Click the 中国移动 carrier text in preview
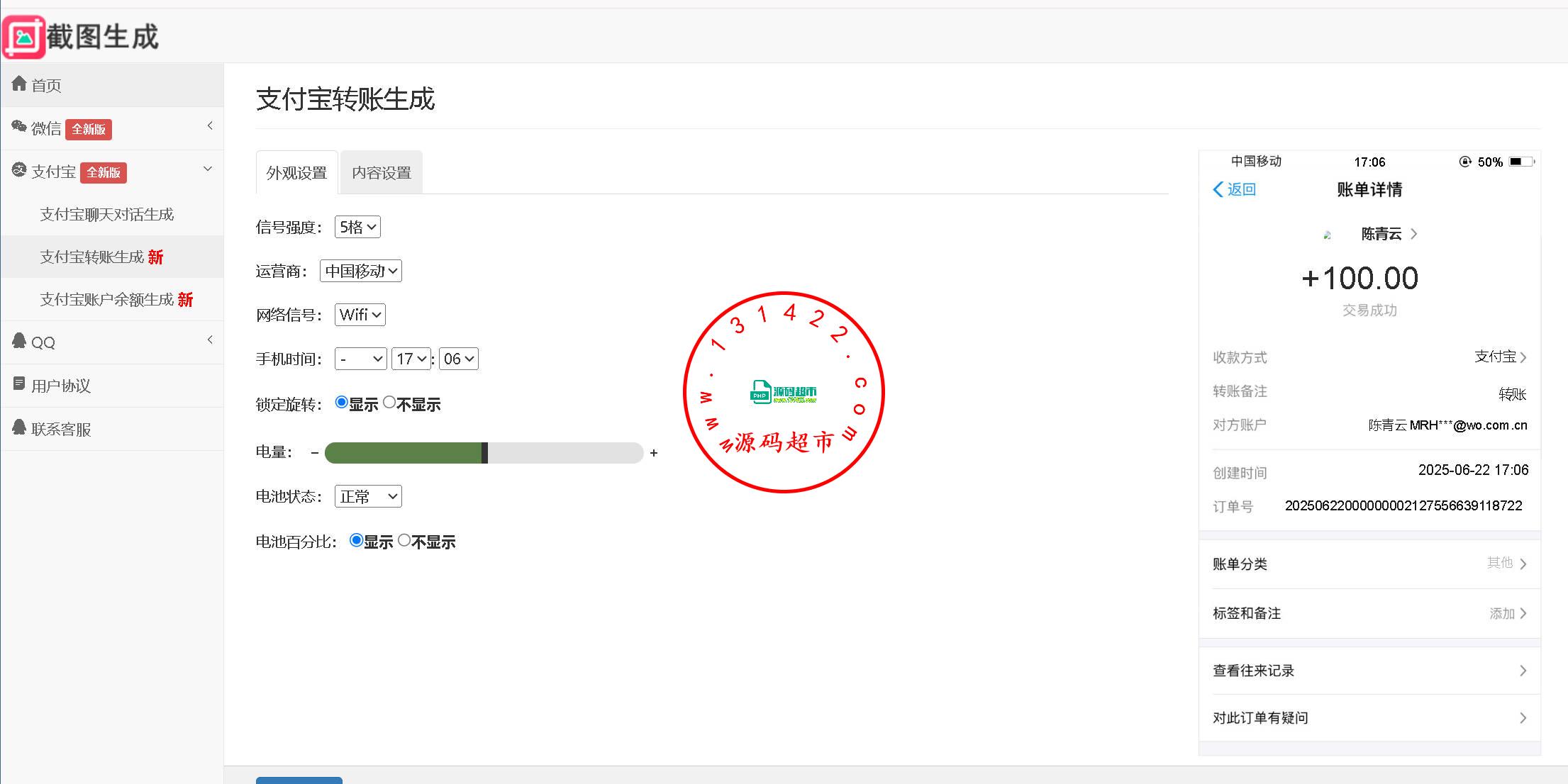The image size is (1568, 784). [x=1256, y=162]
